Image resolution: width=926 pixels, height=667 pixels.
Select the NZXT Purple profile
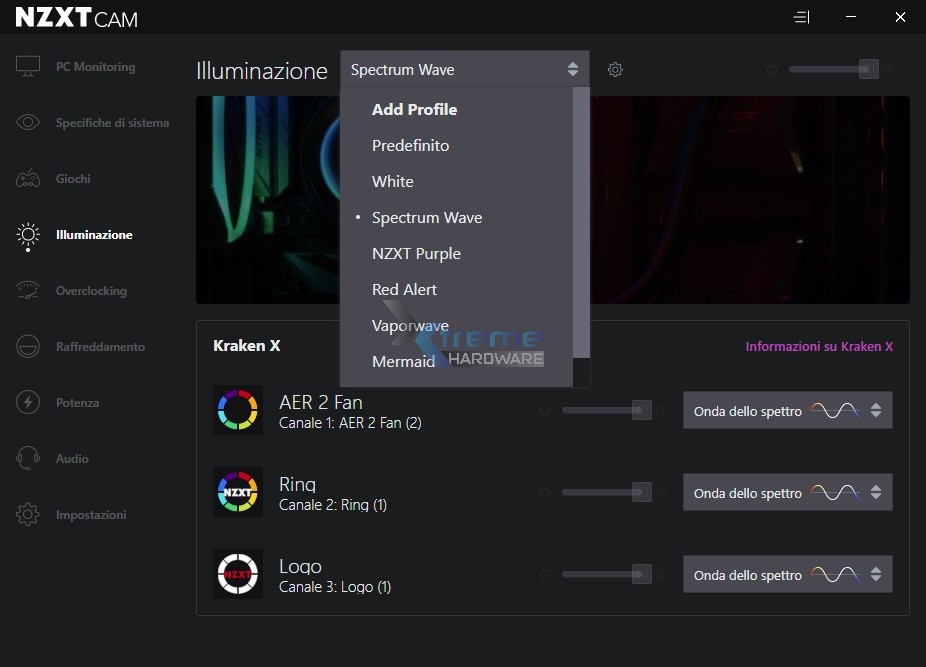point(416,254)
